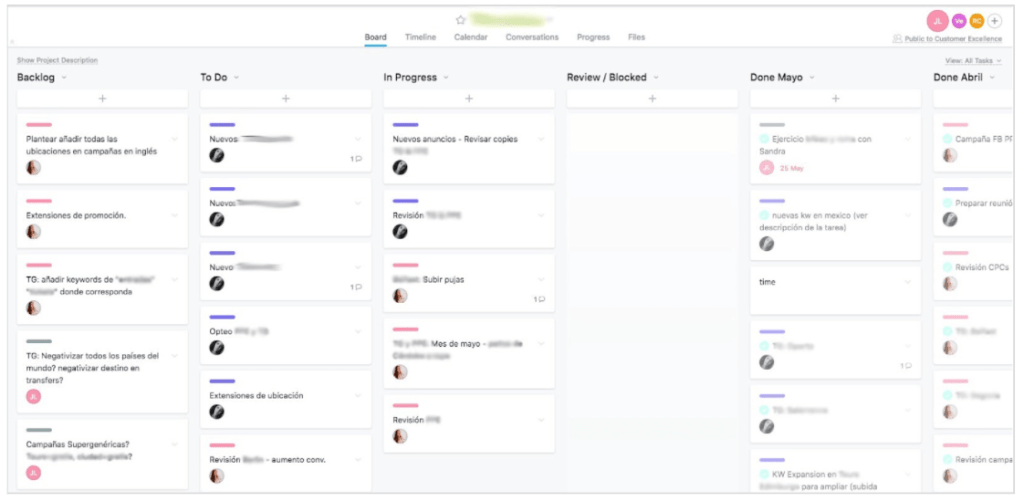
Task: Expand Done Mayo column options chevron
Action: (812, 78)
